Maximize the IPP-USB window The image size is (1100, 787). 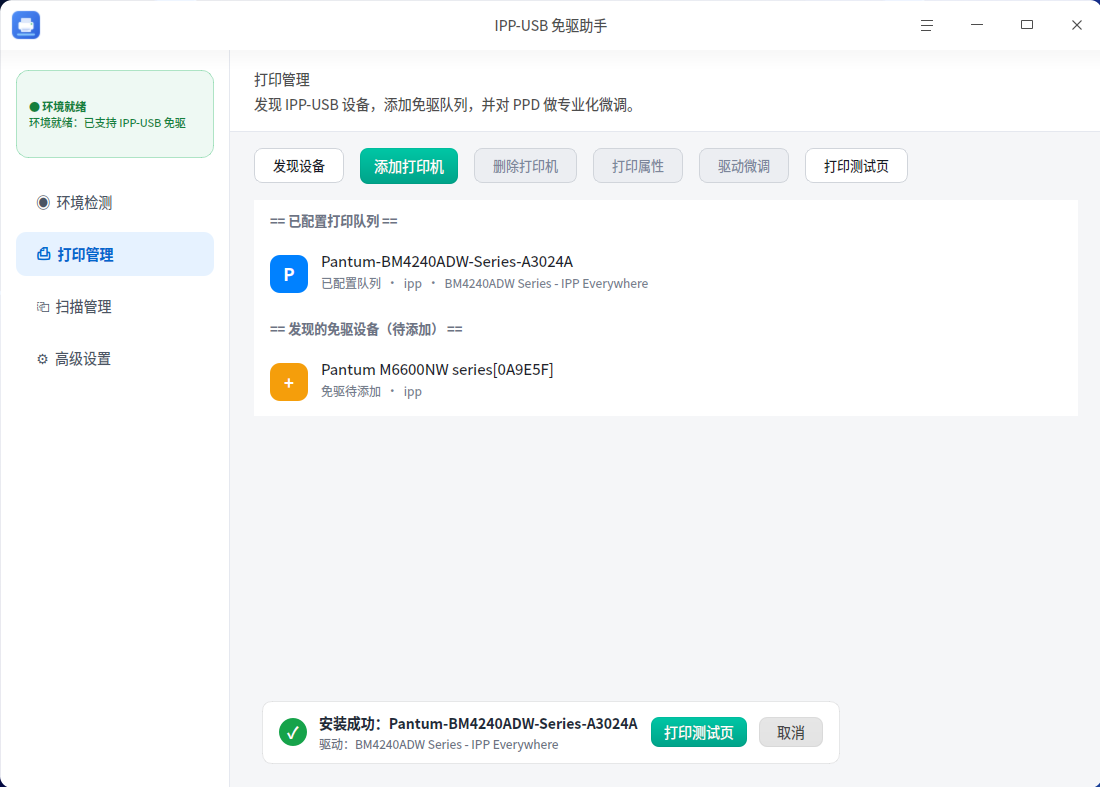tap(1027, 25)
